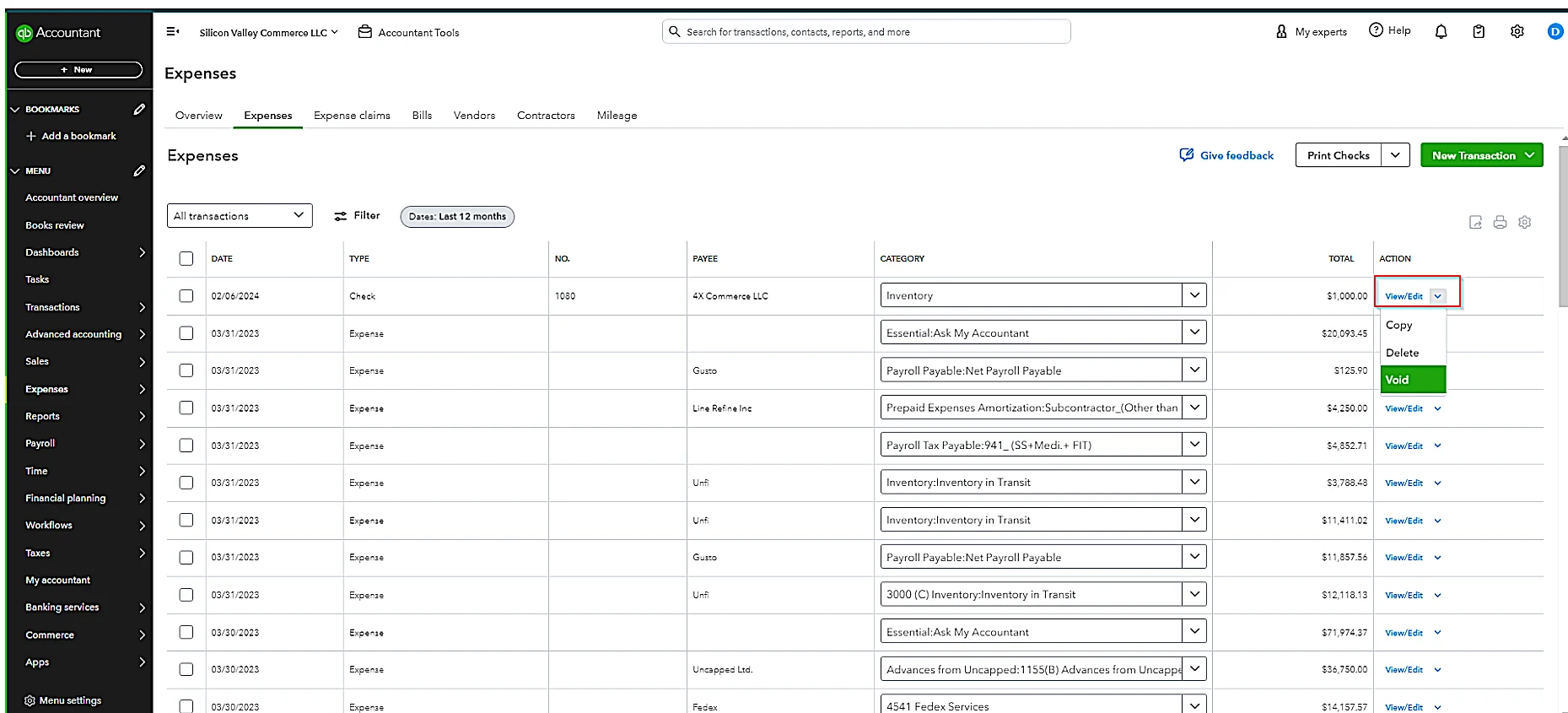Check the Uncapped Ltd. row checkbox

coord(186,669)
